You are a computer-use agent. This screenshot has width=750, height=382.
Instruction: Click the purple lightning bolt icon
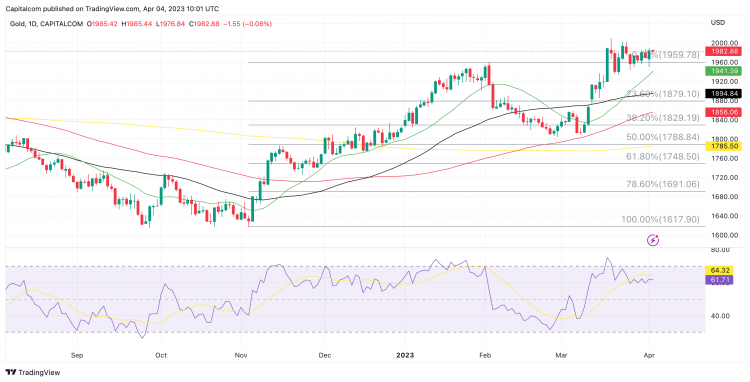[x=653, y=240]
